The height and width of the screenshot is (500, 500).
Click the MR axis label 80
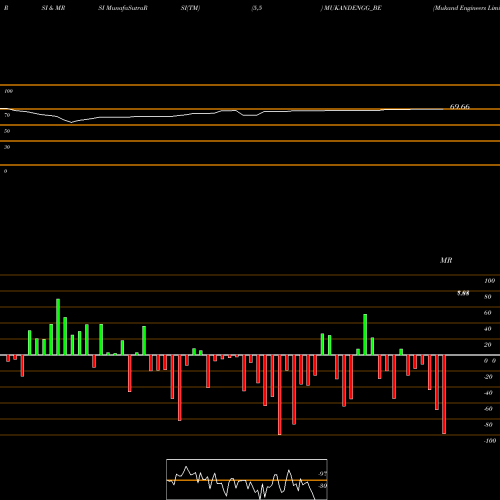[x=488, y=297]
